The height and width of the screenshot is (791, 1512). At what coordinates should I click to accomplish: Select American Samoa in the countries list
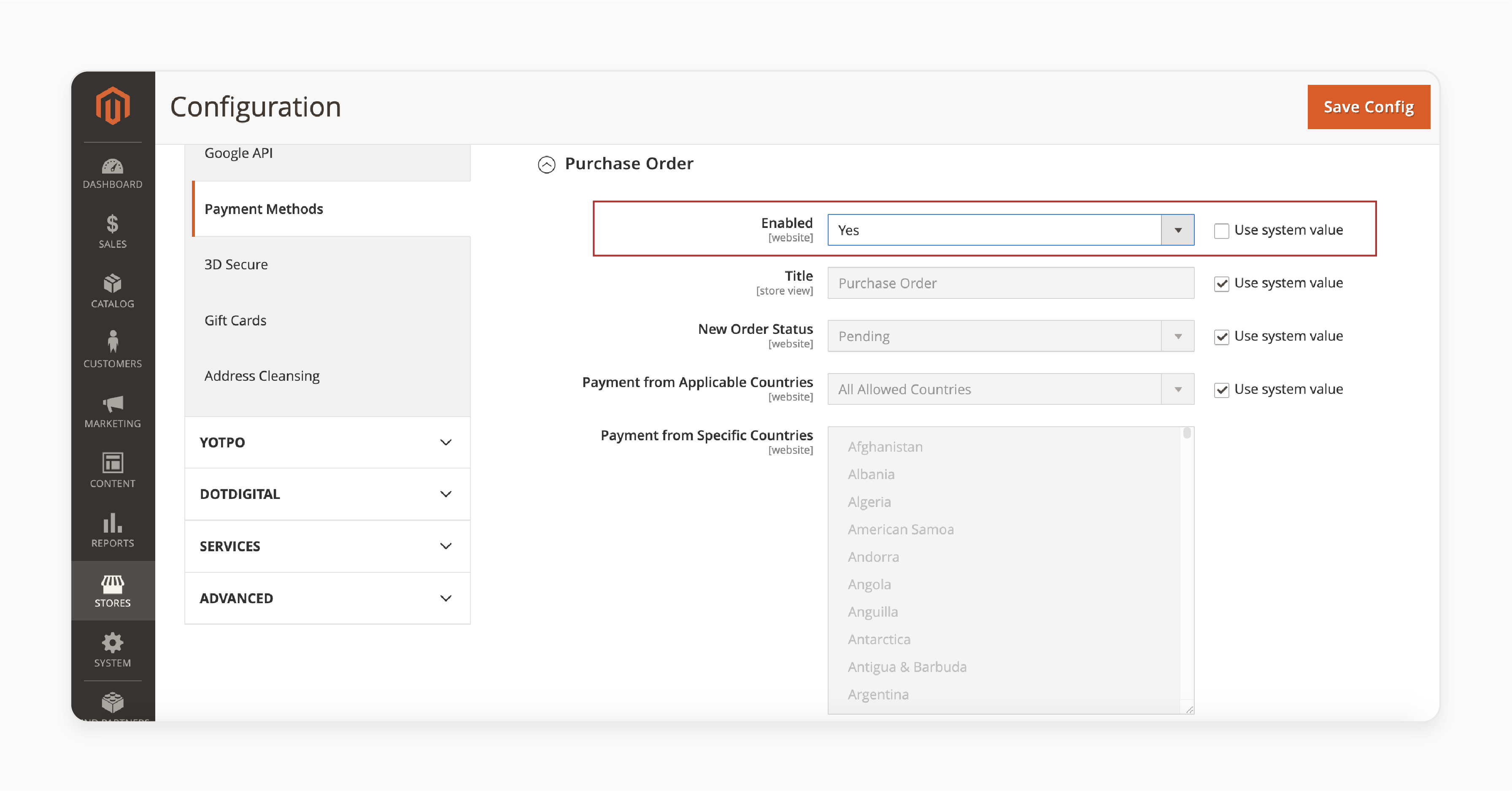click(x=900, y=530)
